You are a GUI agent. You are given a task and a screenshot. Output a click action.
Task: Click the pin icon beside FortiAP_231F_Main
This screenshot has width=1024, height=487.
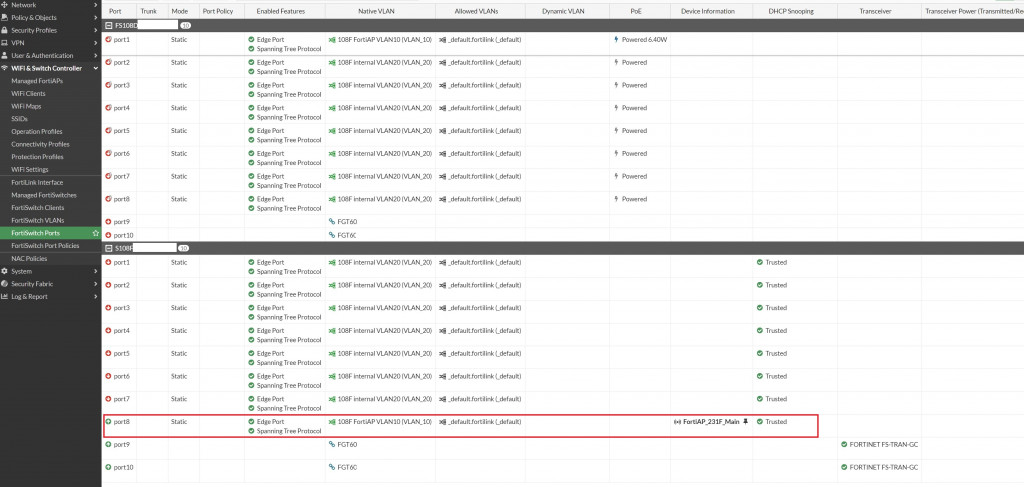745,422
